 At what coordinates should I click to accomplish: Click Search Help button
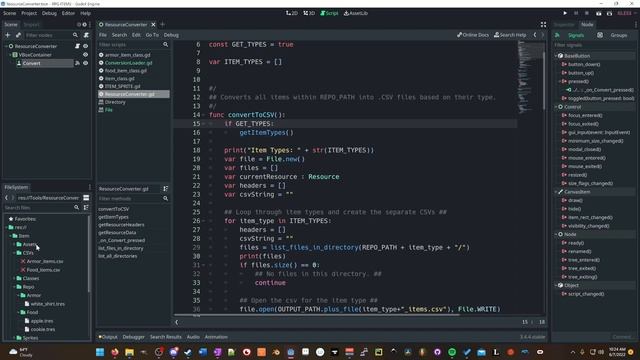pyautogui.click(x=510, y=35)
